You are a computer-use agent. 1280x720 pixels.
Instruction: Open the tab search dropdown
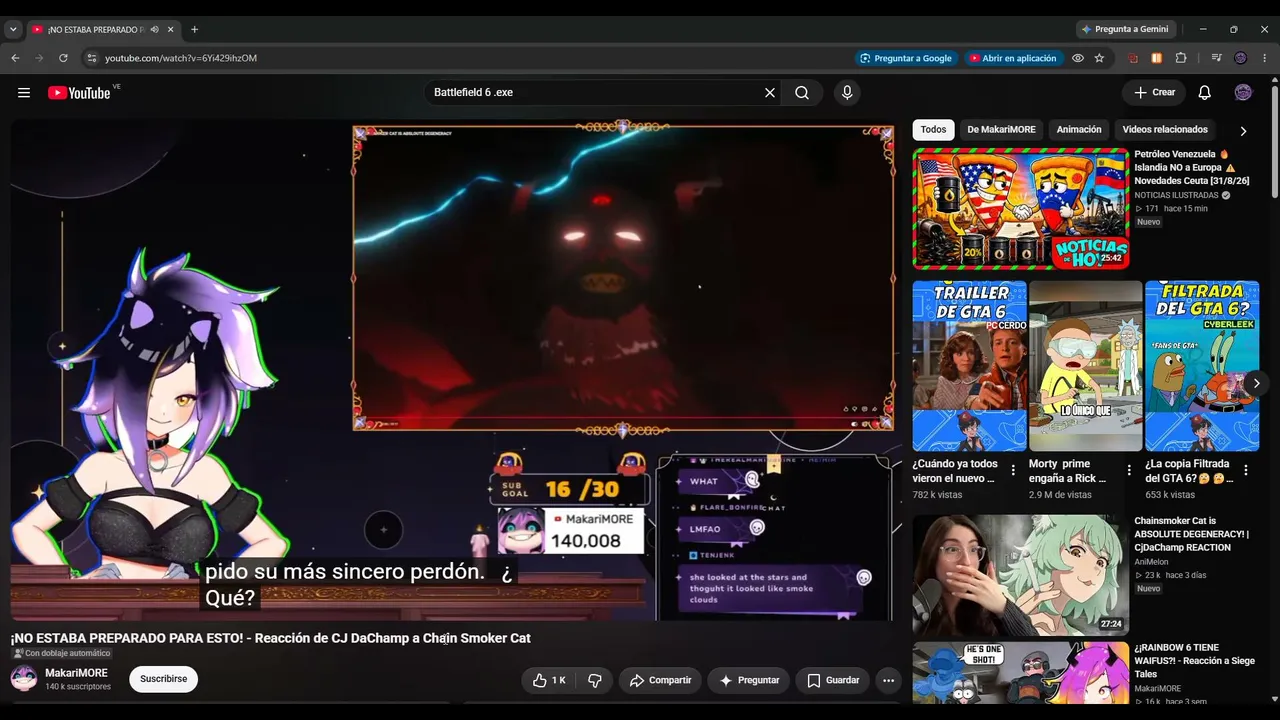[x=13, y=30]
